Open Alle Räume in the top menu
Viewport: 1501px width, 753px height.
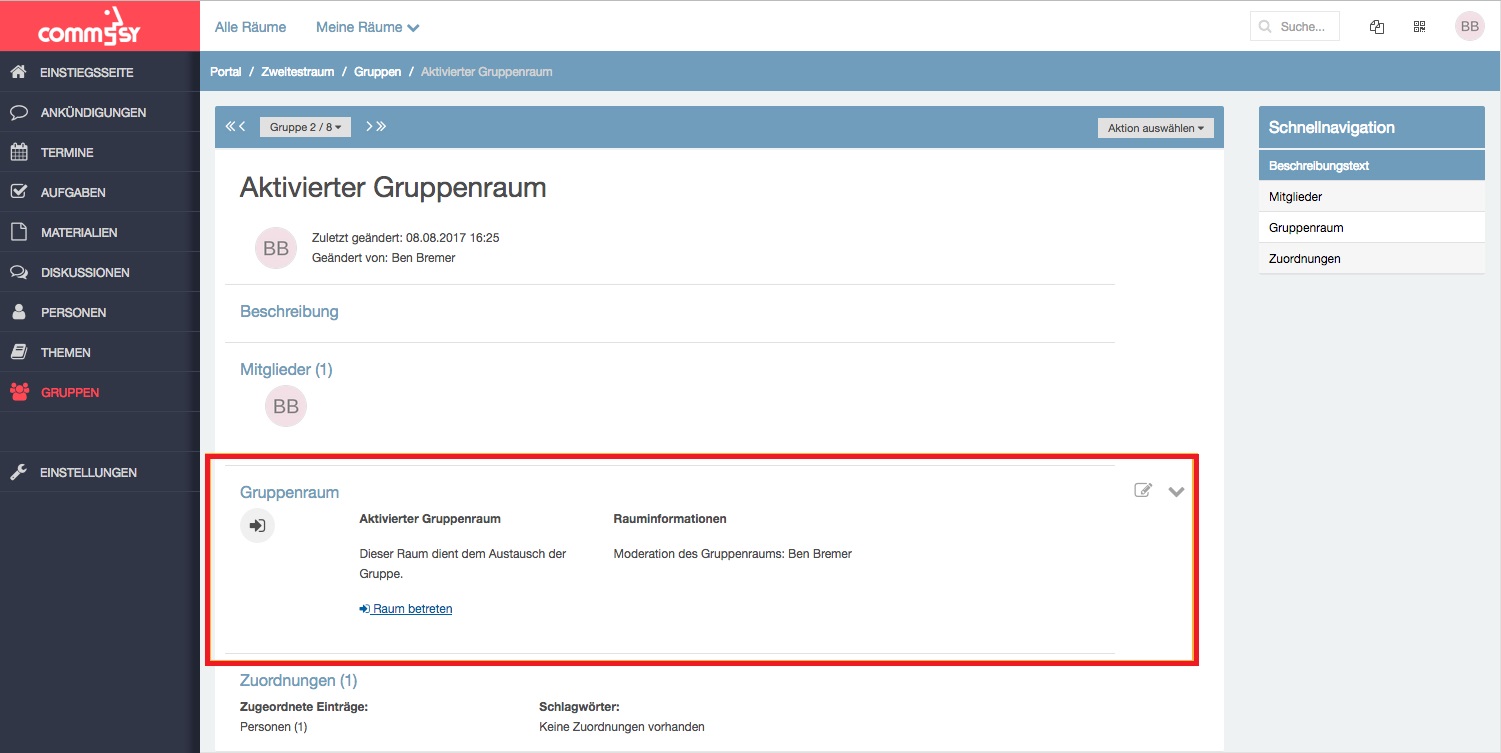pyautogui.click(x=250, y=27)
